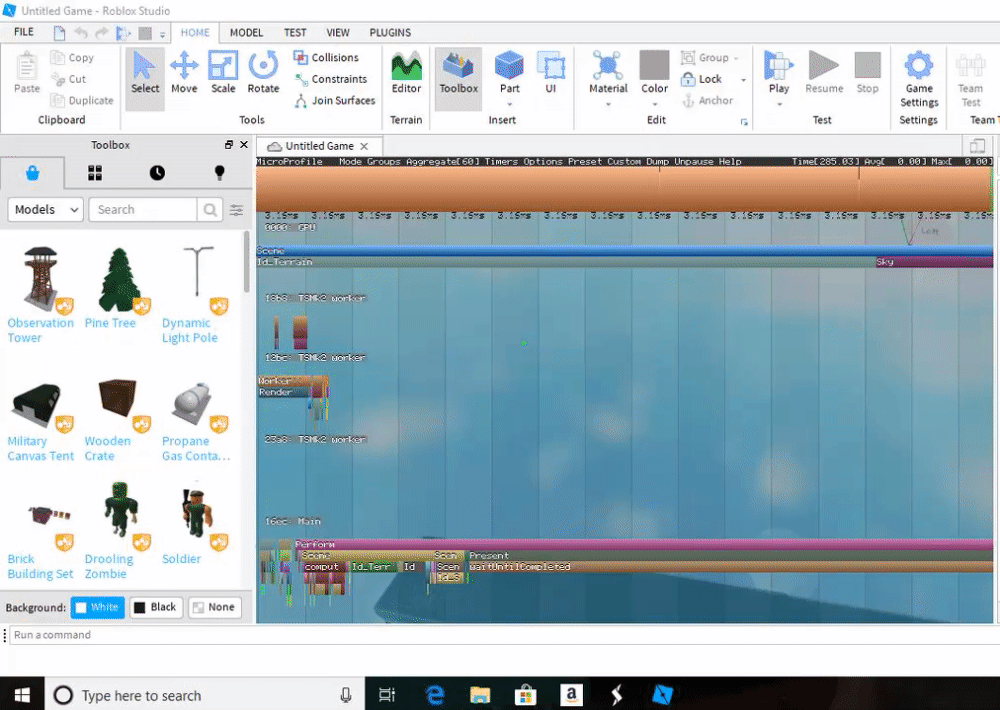Screen dimensions: 1000x710
Task: Click the Toolbox search field
Action: click(x=143, y=210)
